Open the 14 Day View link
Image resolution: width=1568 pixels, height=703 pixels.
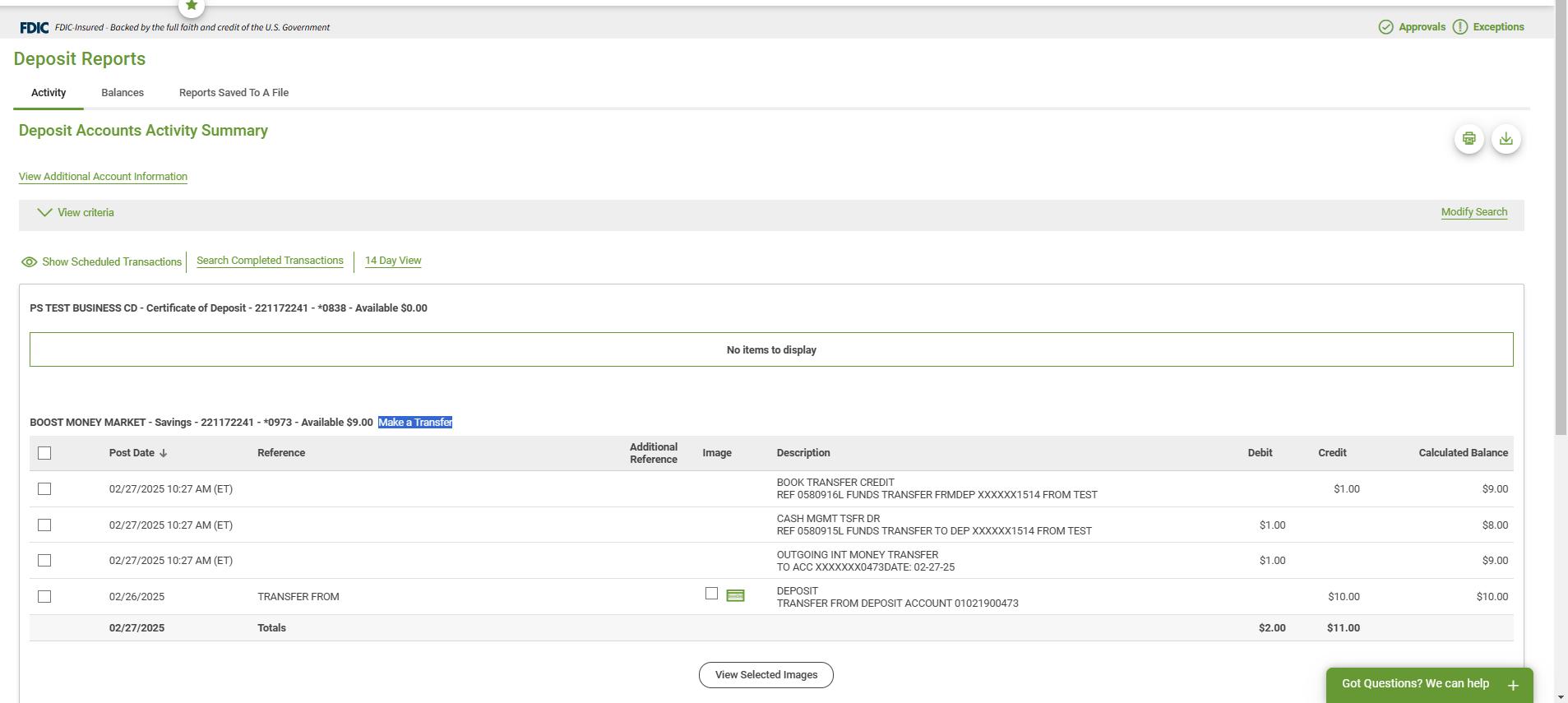(393, 261)
